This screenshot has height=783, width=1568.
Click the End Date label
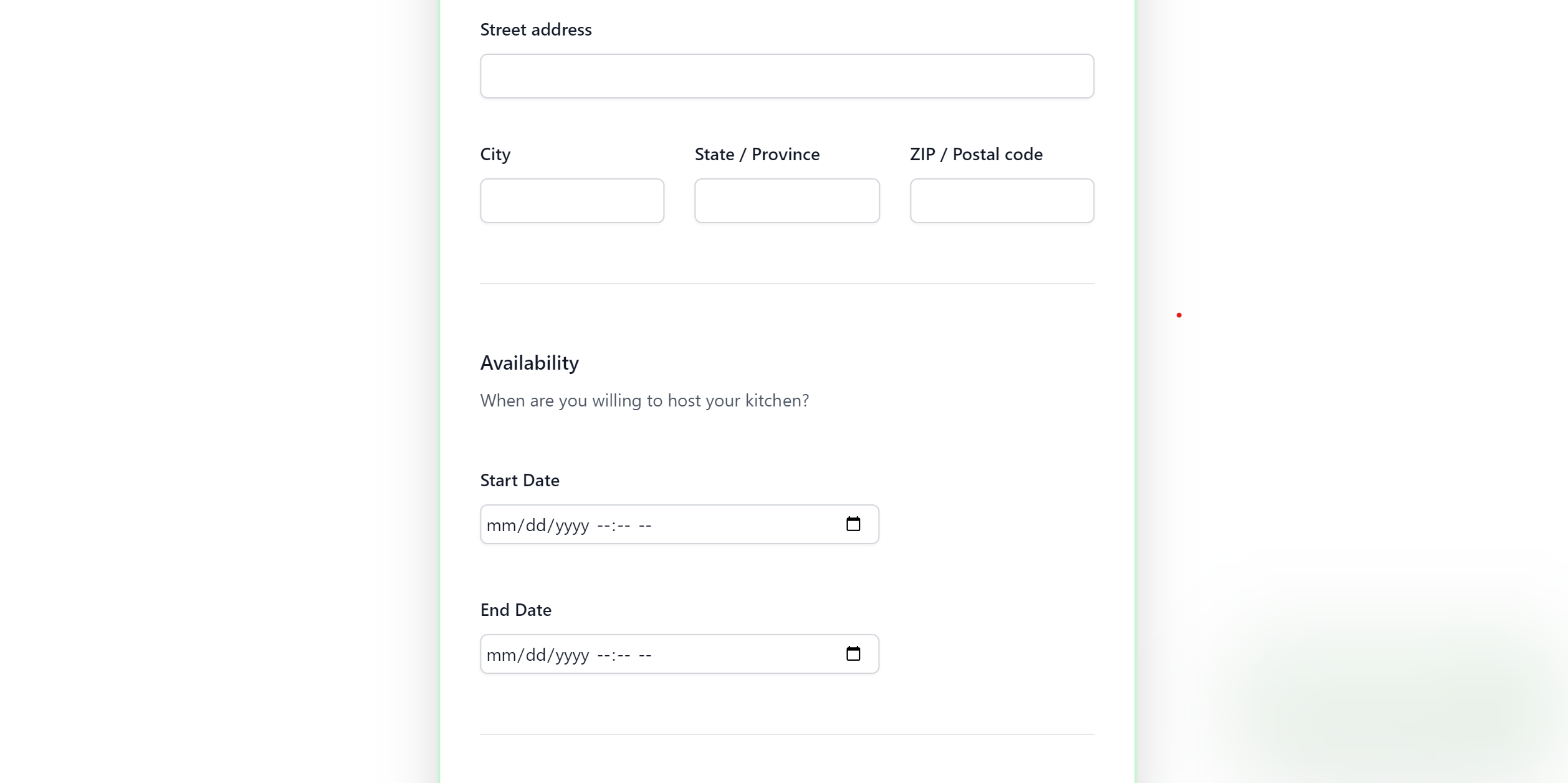tap(515, 610)
